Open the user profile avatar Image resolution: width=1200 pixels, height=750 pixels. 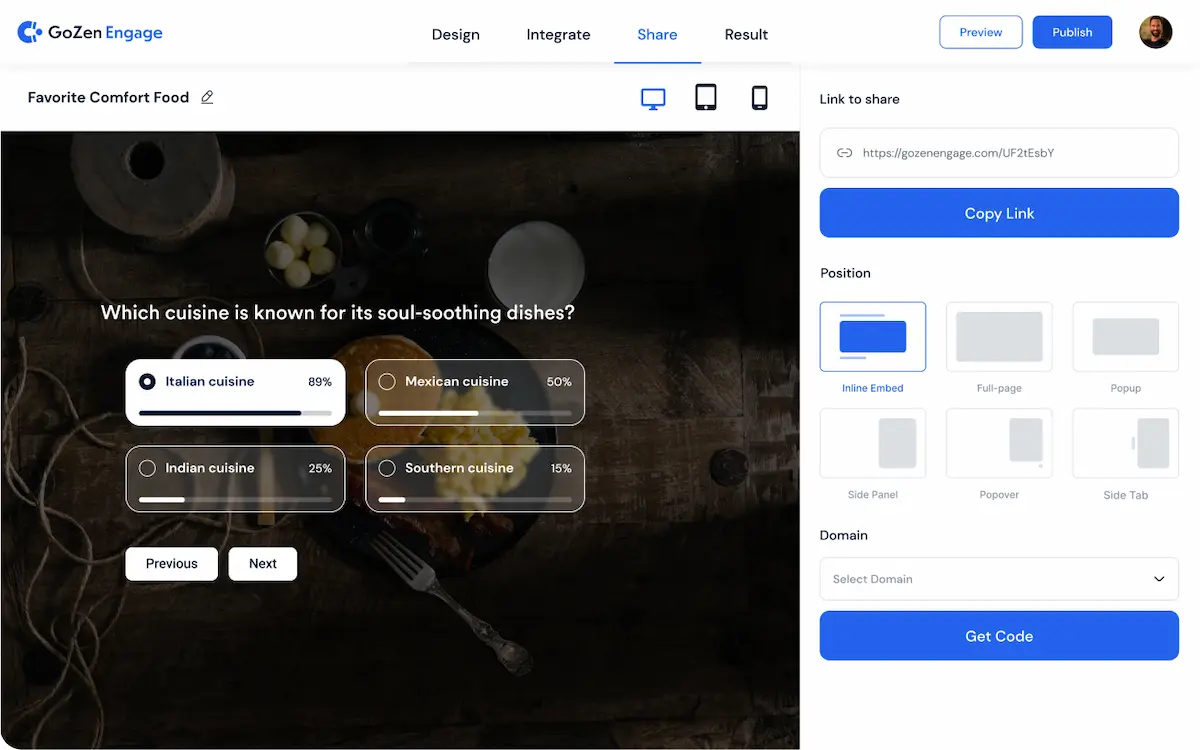click(x=1155, y=32)
